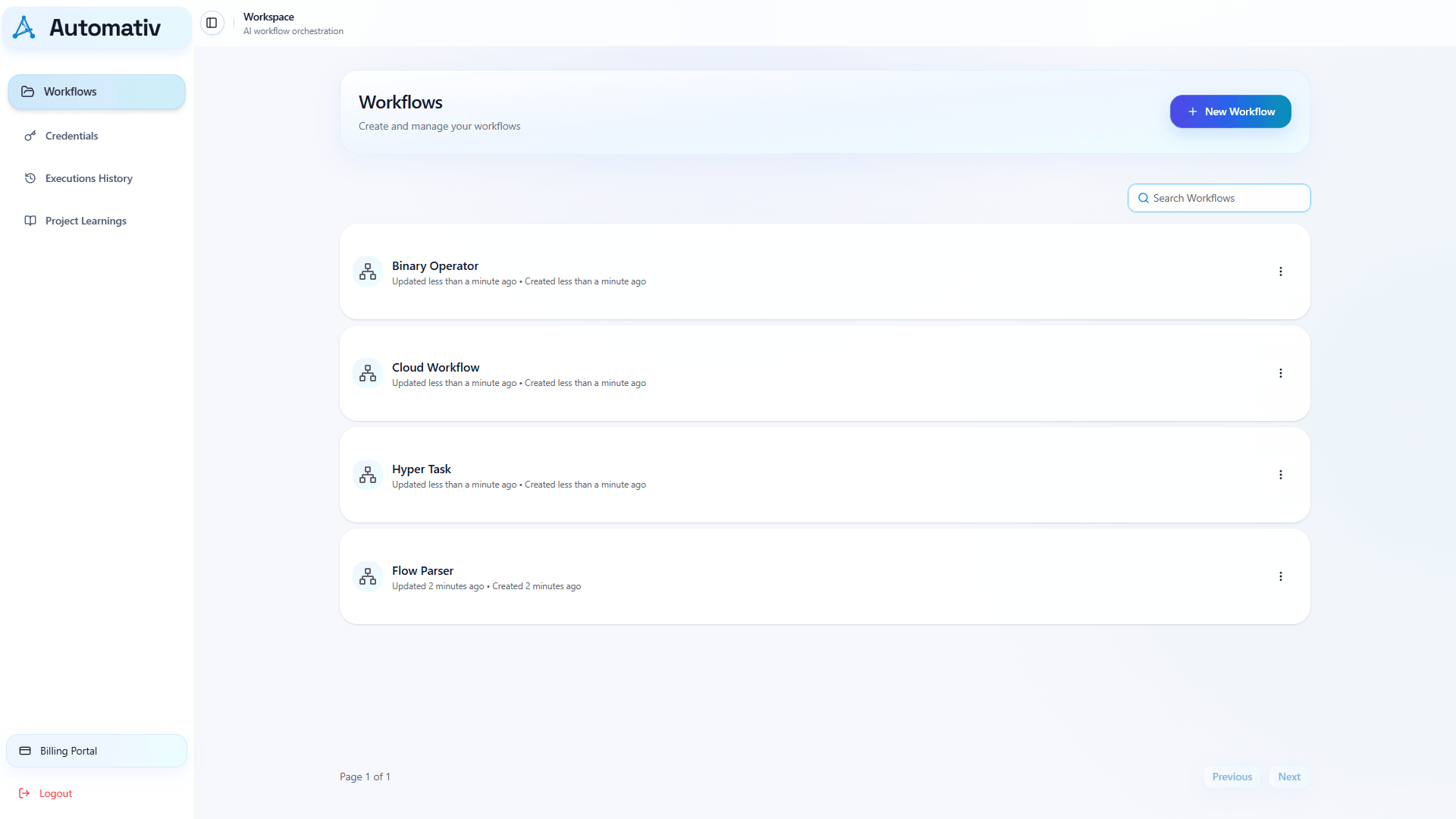
Task: Open Hyper Task options menu
Action: [x=1281, y=475]
